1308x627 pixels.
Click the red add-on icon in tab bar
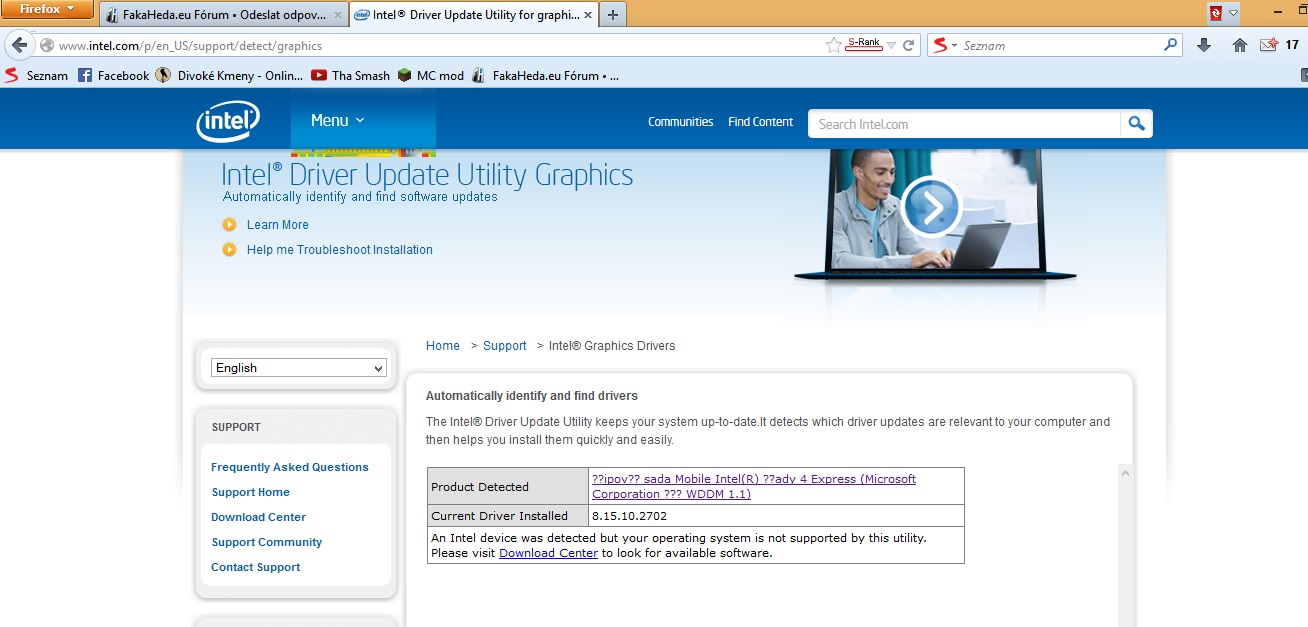click(x=1215, y=13)
